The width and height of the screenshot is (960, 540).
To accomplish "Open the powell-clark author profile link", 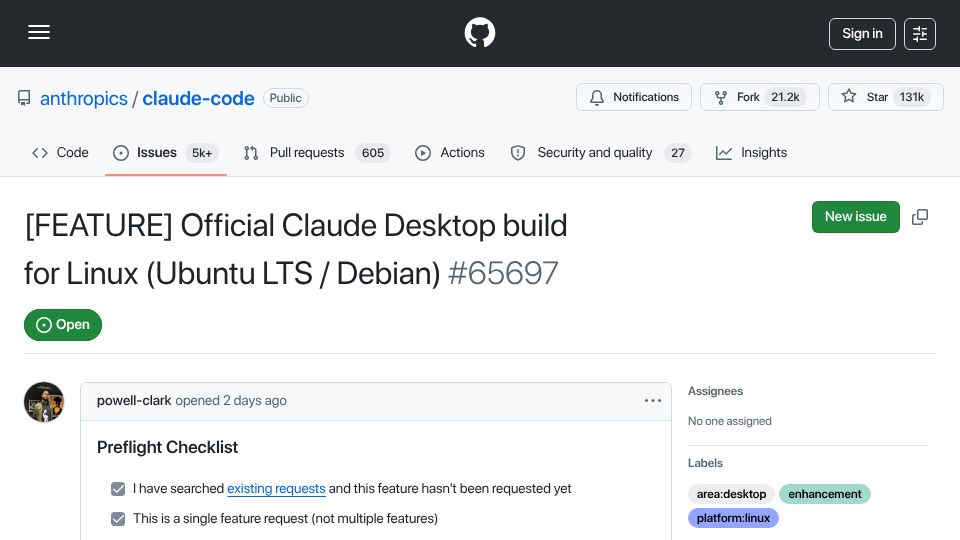I will (x=134, y=400).
